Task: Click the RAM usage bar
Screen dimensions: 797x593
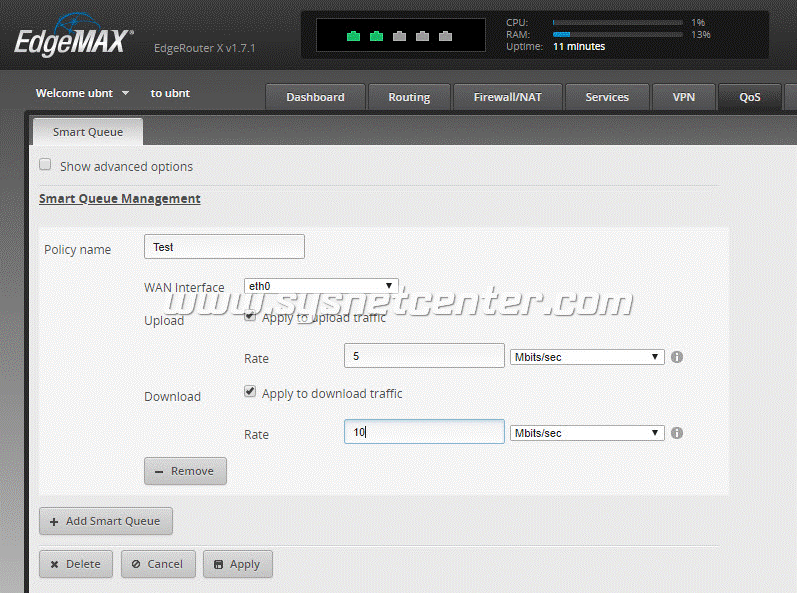Action: (618, 35)
